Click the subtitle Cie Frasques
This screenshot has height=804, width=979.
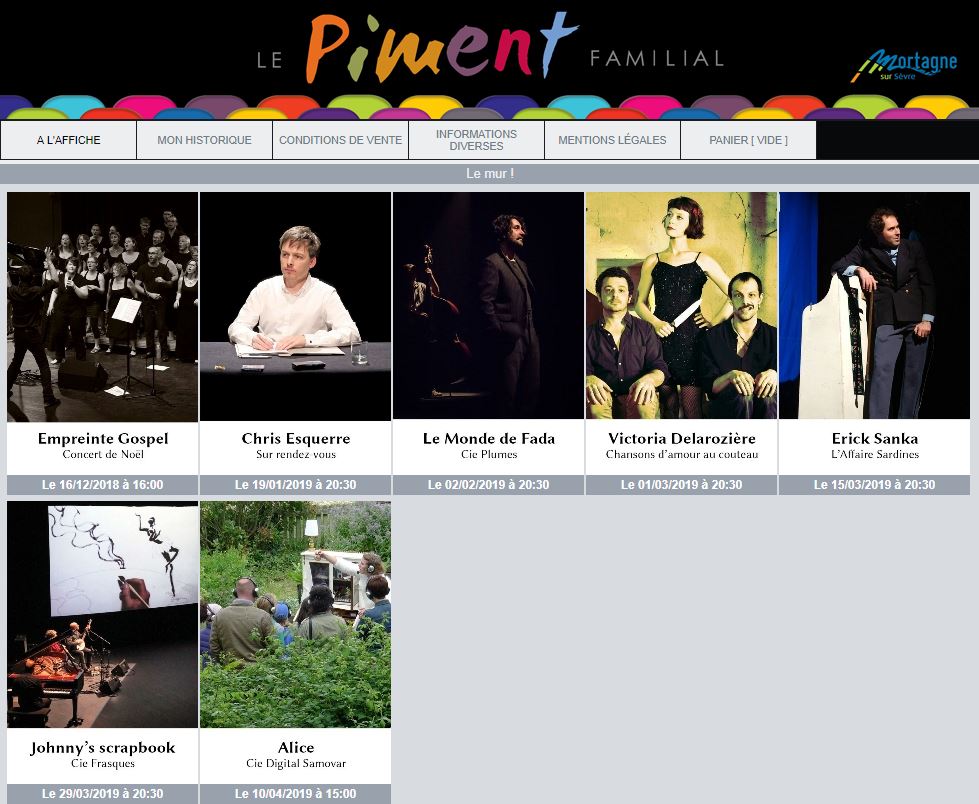pos(103,763)
